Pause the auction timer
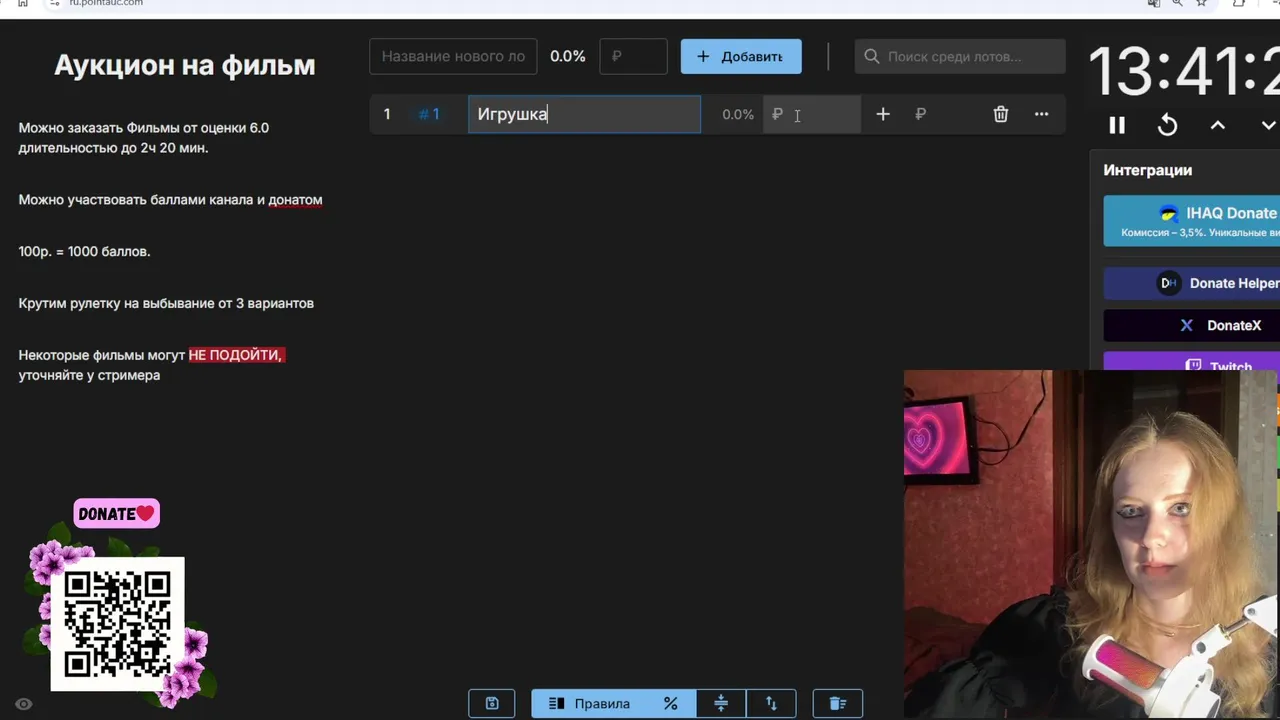 click(x=1117, y=125)
